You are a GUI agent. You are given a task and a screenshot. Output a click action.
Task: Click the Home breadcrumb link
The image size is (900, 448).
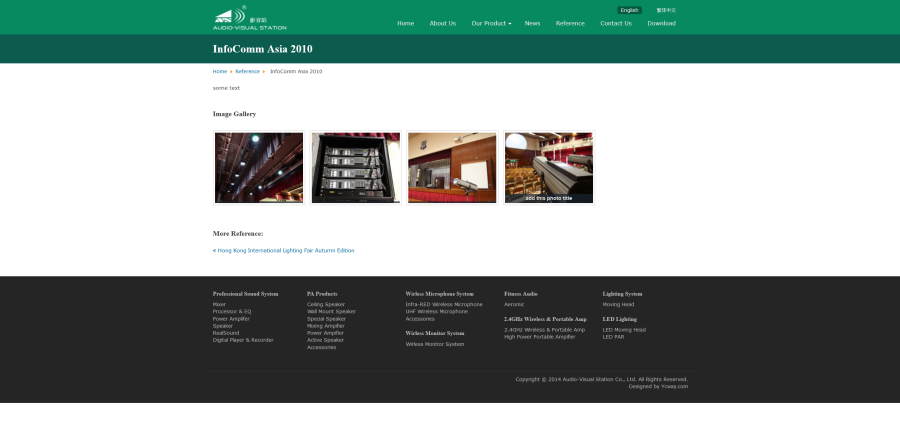(x=219, y=72)
